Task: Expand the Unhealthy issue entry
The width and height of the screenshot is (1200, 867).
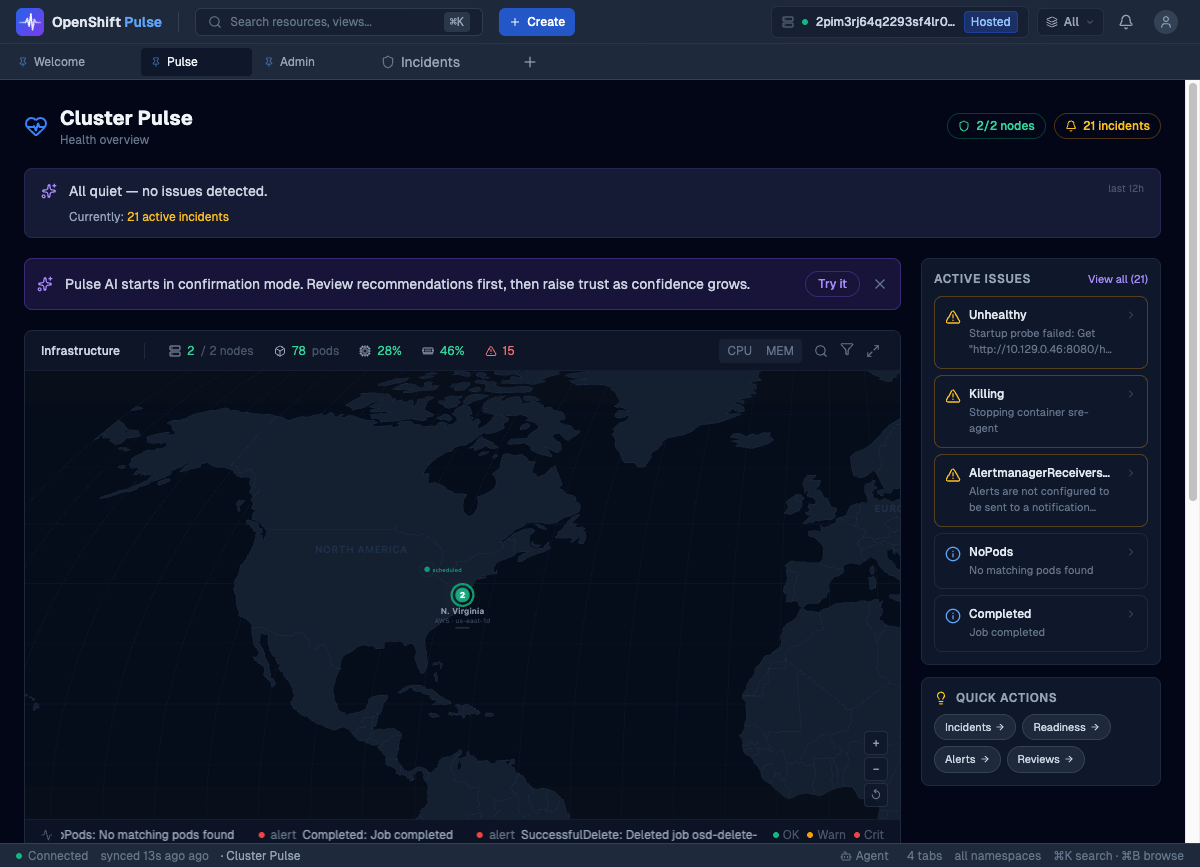Action: [x=1040, y=332]
